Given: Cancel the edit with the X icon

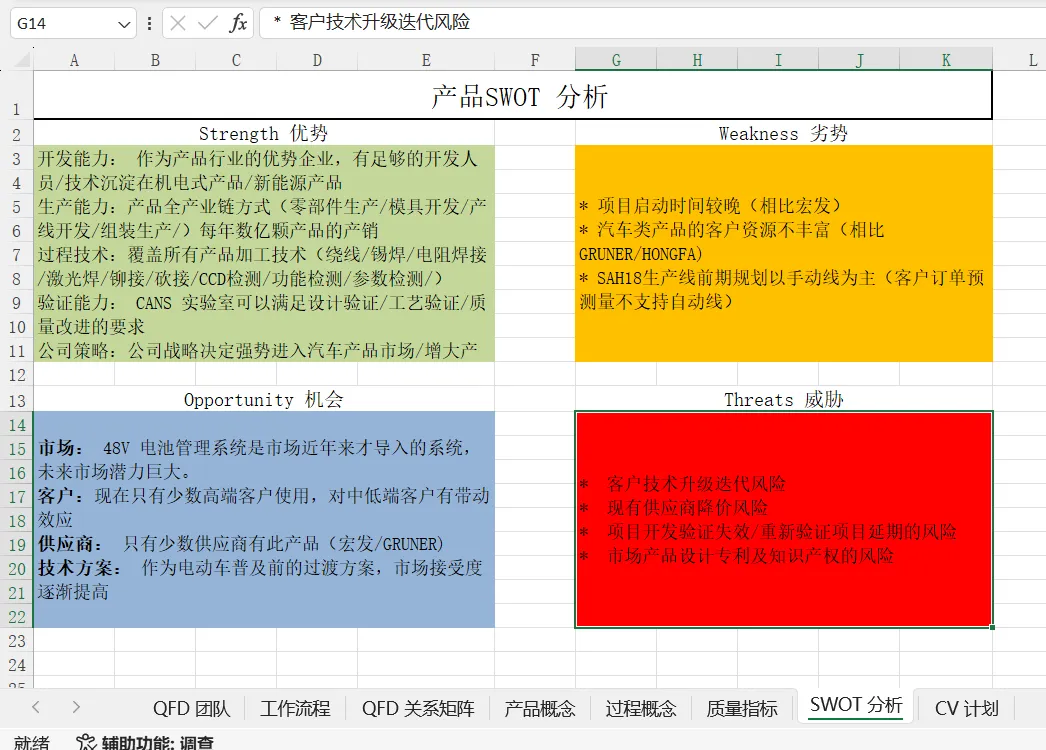Looking at the screenshot, I should click(177, 23).
